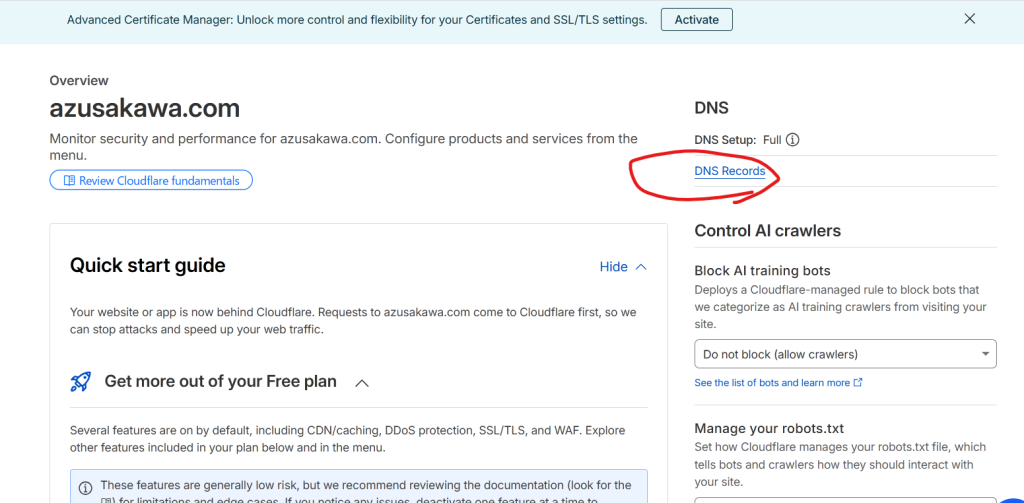
Task: Open See the list of bots link
Action: point(771,383)
